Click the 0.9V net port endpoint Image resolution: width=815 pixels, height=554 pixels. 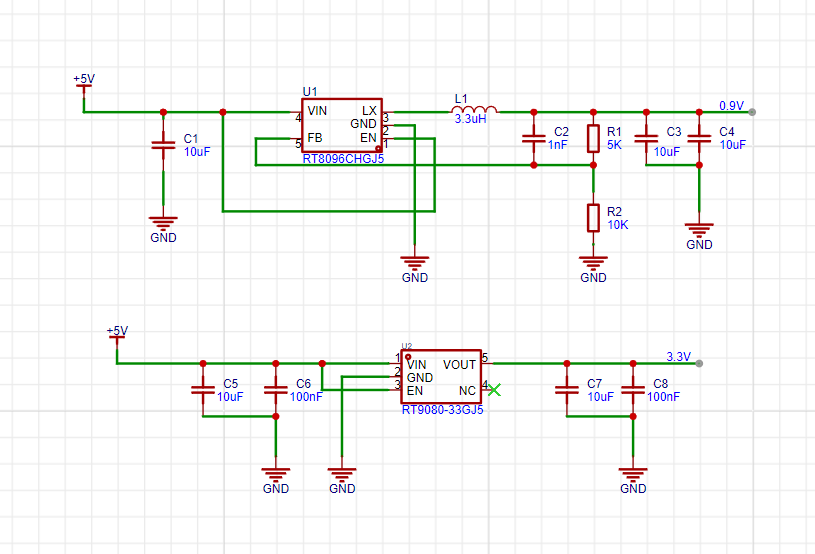[752, 112]
